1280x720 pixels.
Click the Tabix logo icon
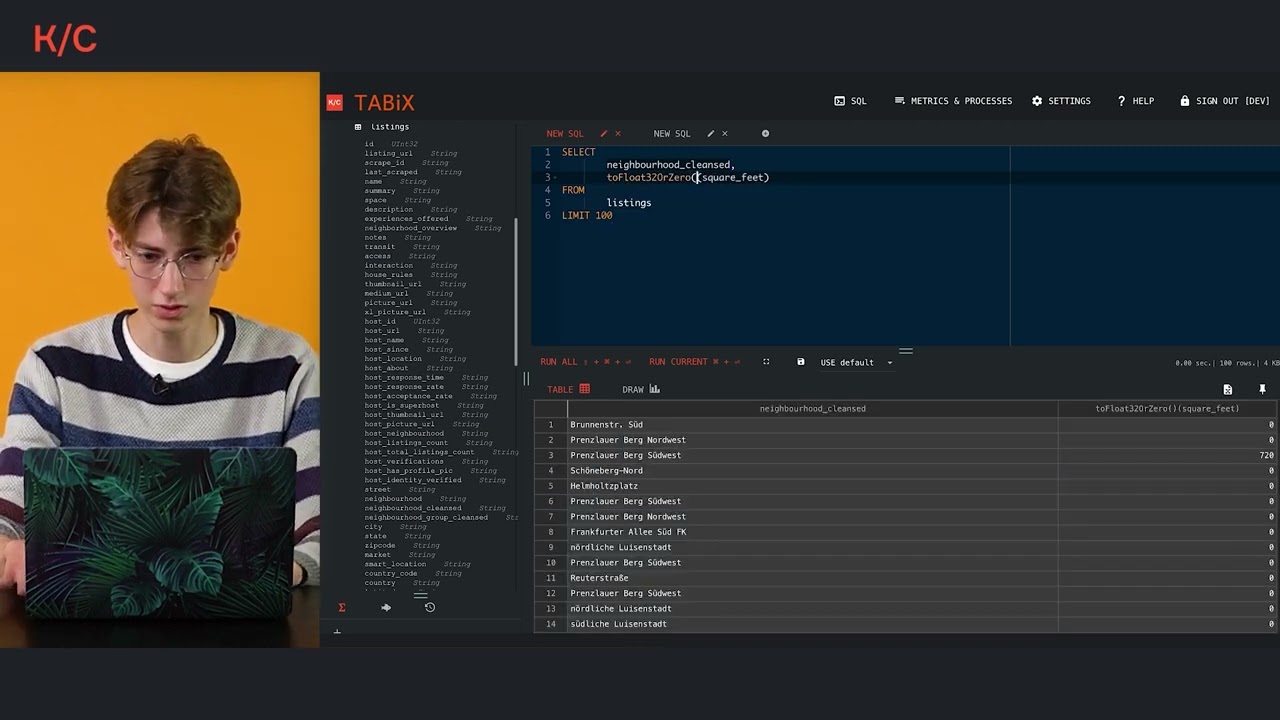(x=335, y=102)
